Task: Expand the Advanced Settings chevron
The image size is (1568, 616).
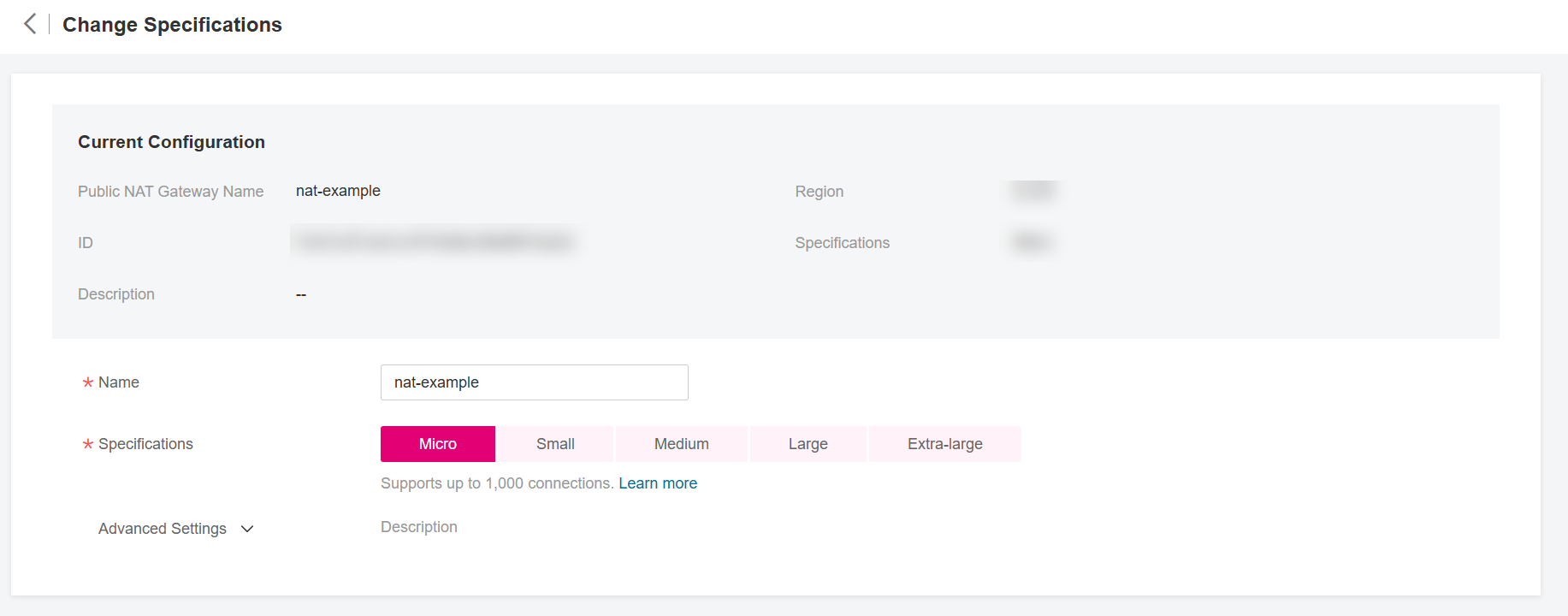Action: (247, 529)
